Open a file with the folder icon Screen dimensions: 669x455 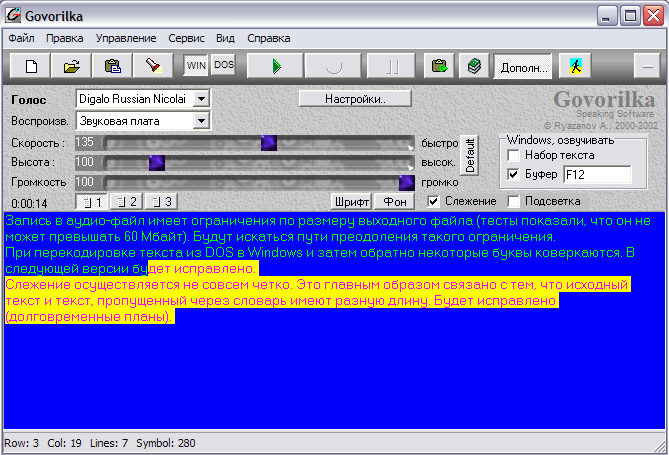click(x=71, y=66)
